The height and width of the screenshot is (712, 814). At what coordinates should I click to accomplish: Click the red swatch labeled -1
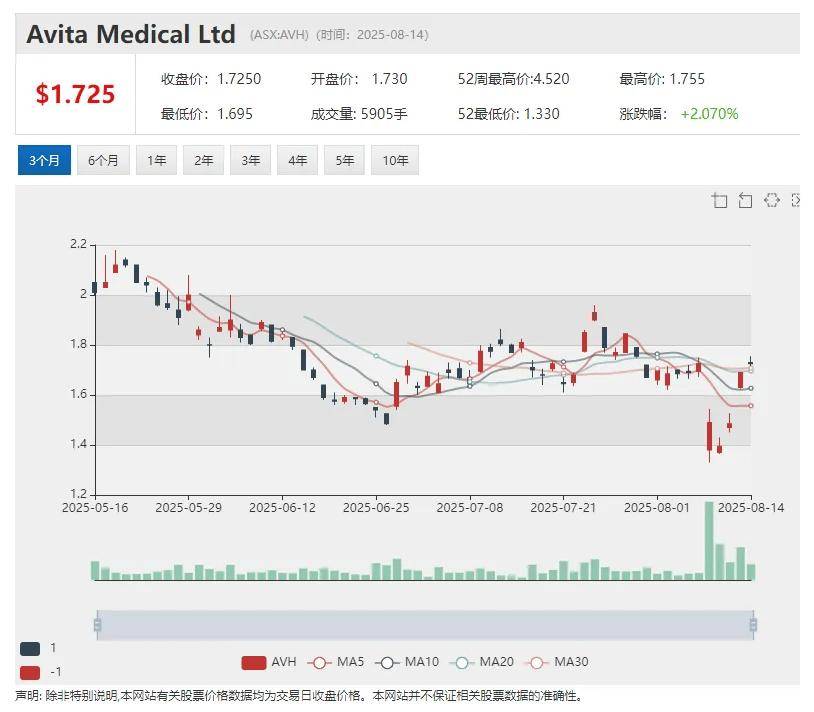click(30, 672)
